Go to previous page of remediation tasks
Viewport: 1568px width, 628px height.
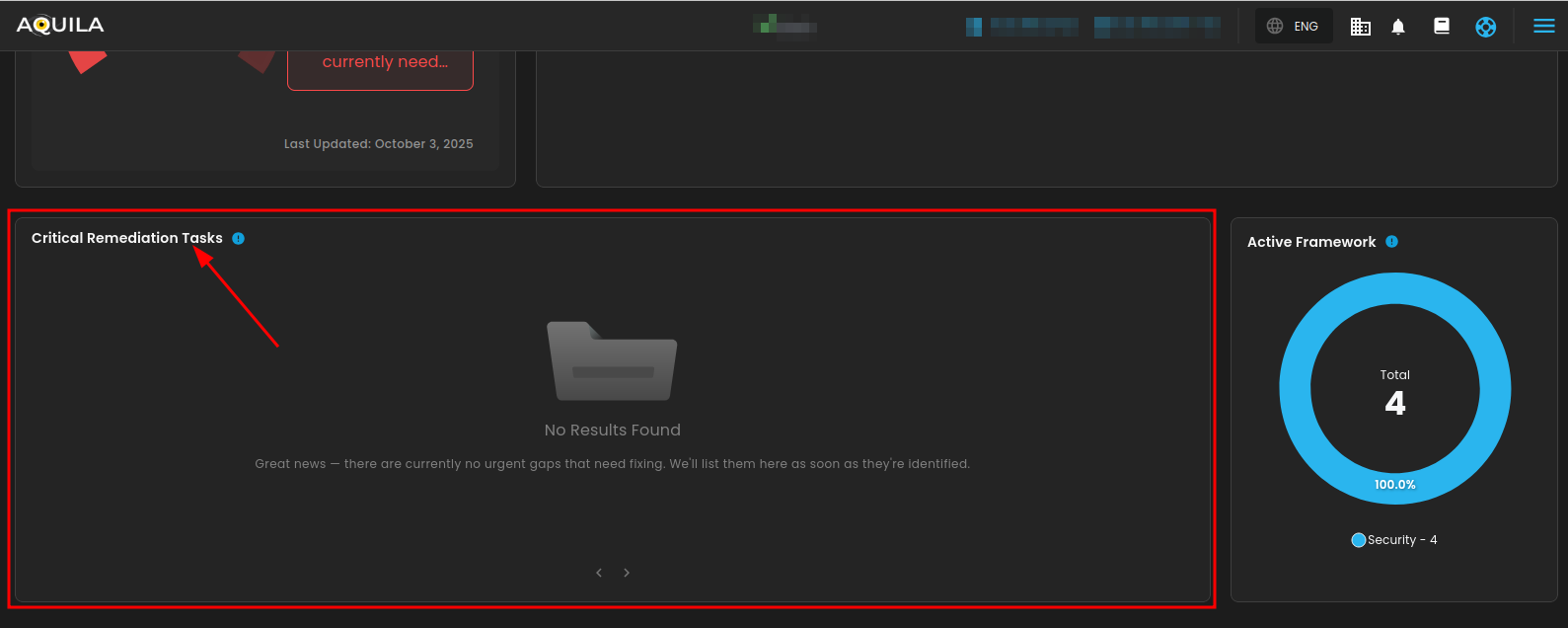pos(599,573)
